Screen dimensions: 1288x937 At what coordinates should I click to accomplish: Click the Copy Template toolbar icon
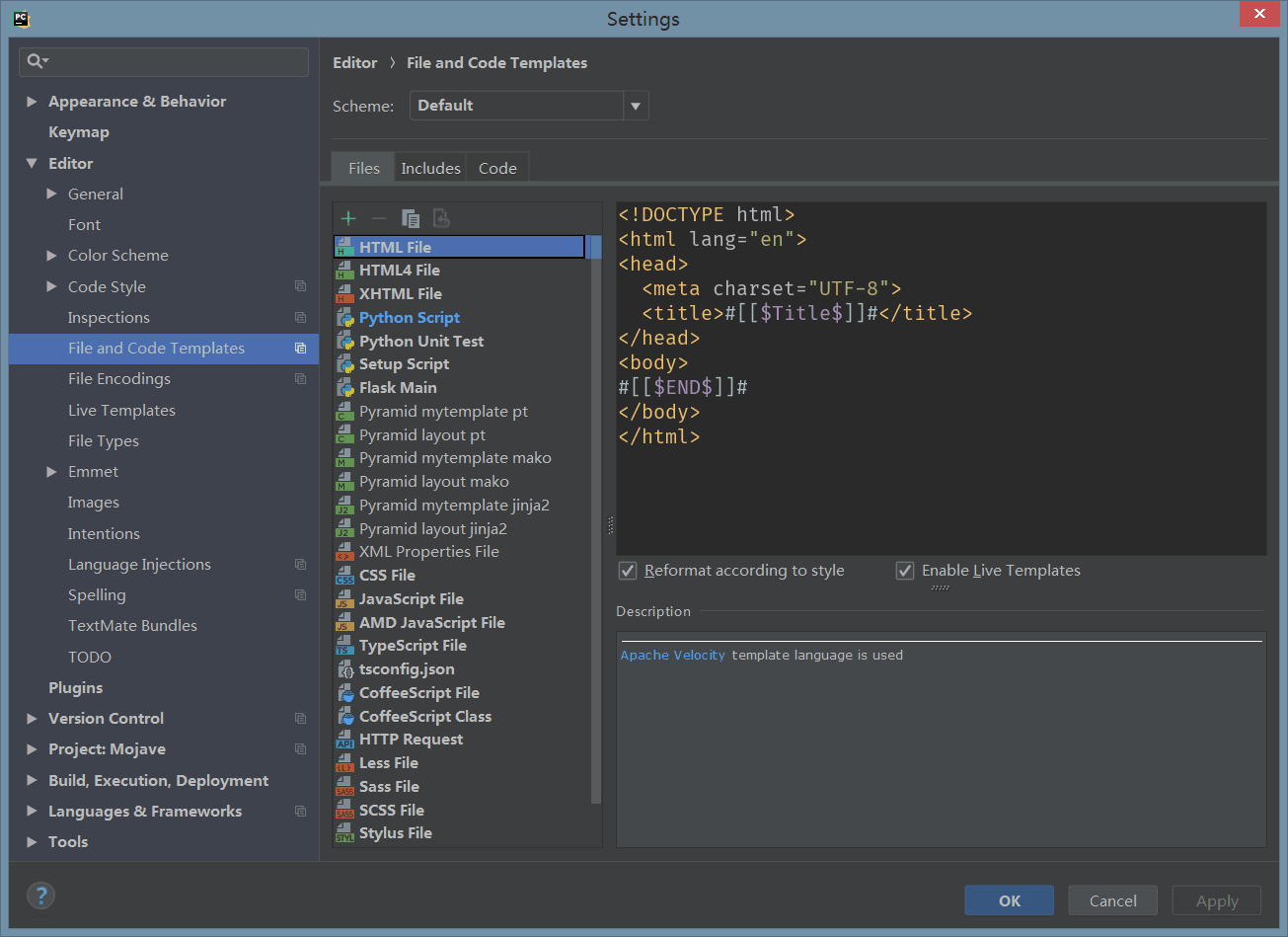[x=411, y=218]
